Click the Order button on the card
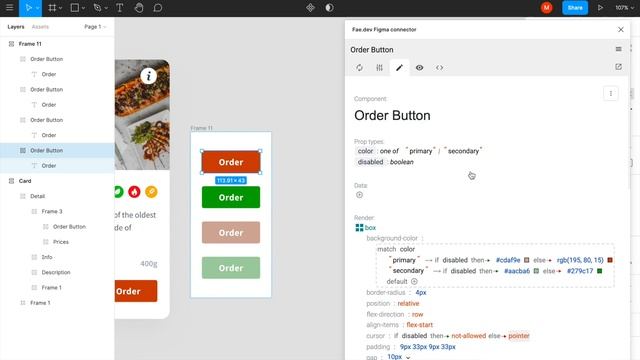 pos(136,291)
